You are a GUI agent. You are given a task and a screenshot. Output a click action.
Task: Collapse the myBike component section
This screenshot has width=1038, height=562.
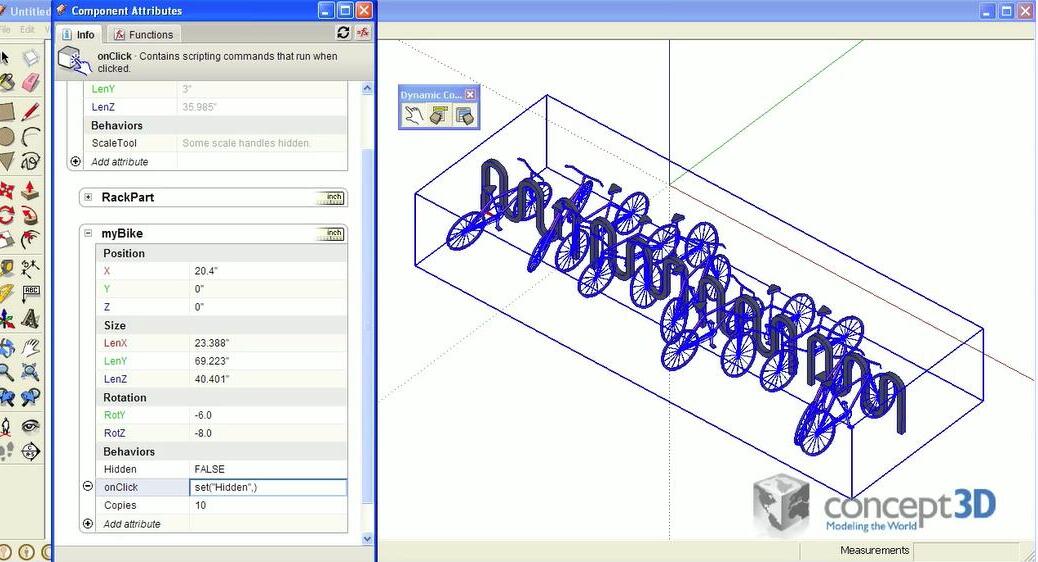tap(89, 234)
